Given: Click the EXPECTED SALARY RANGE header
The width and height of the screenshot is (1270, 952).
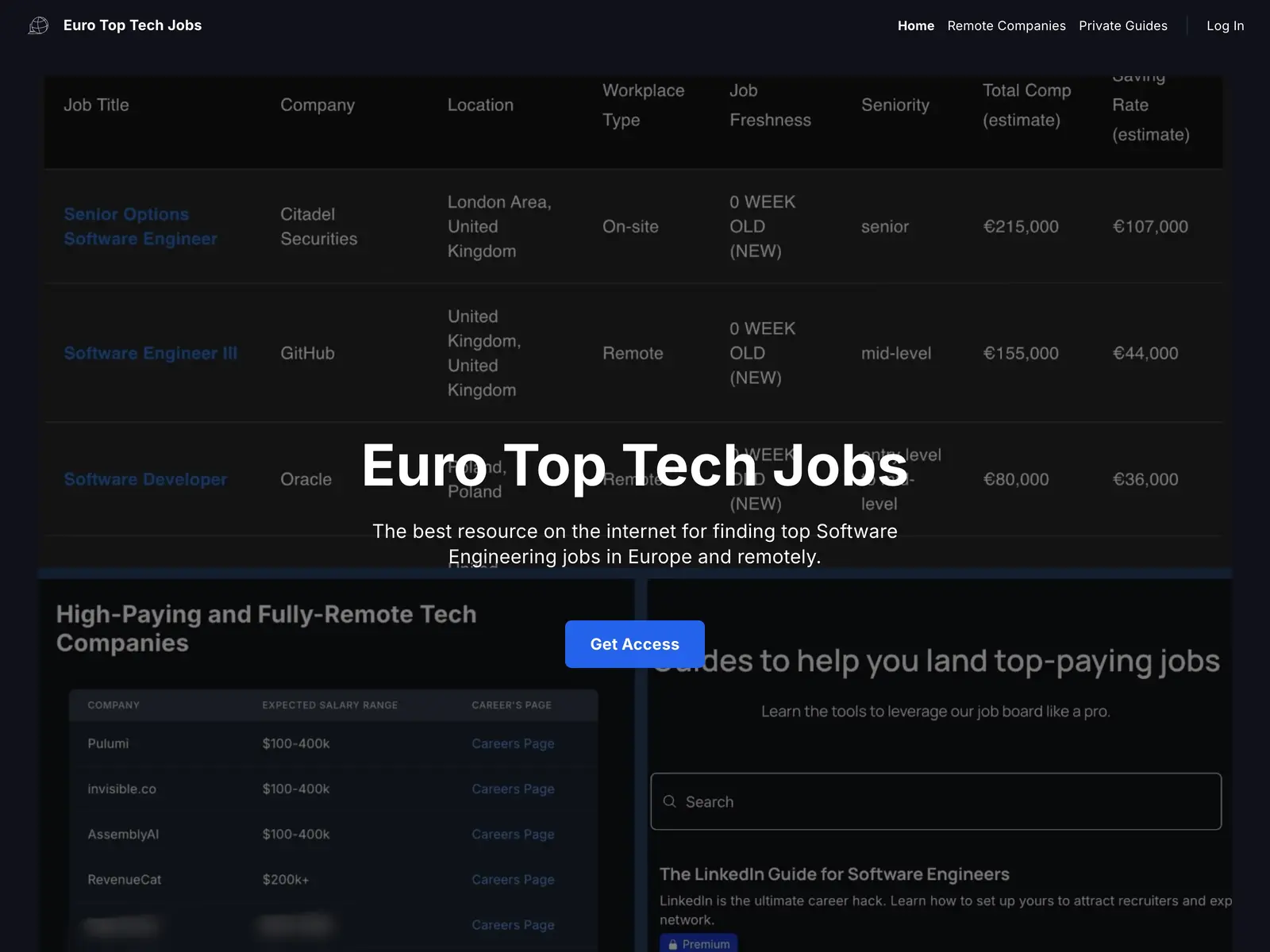Looking at the screenshot, I should click(330, 704).
